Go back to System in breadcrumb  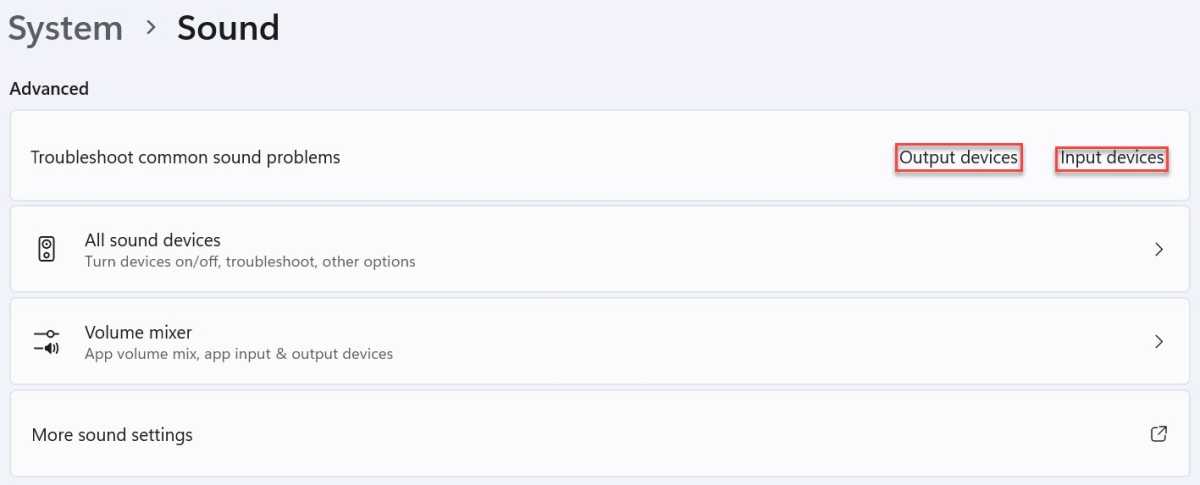(x=65, y=28)
